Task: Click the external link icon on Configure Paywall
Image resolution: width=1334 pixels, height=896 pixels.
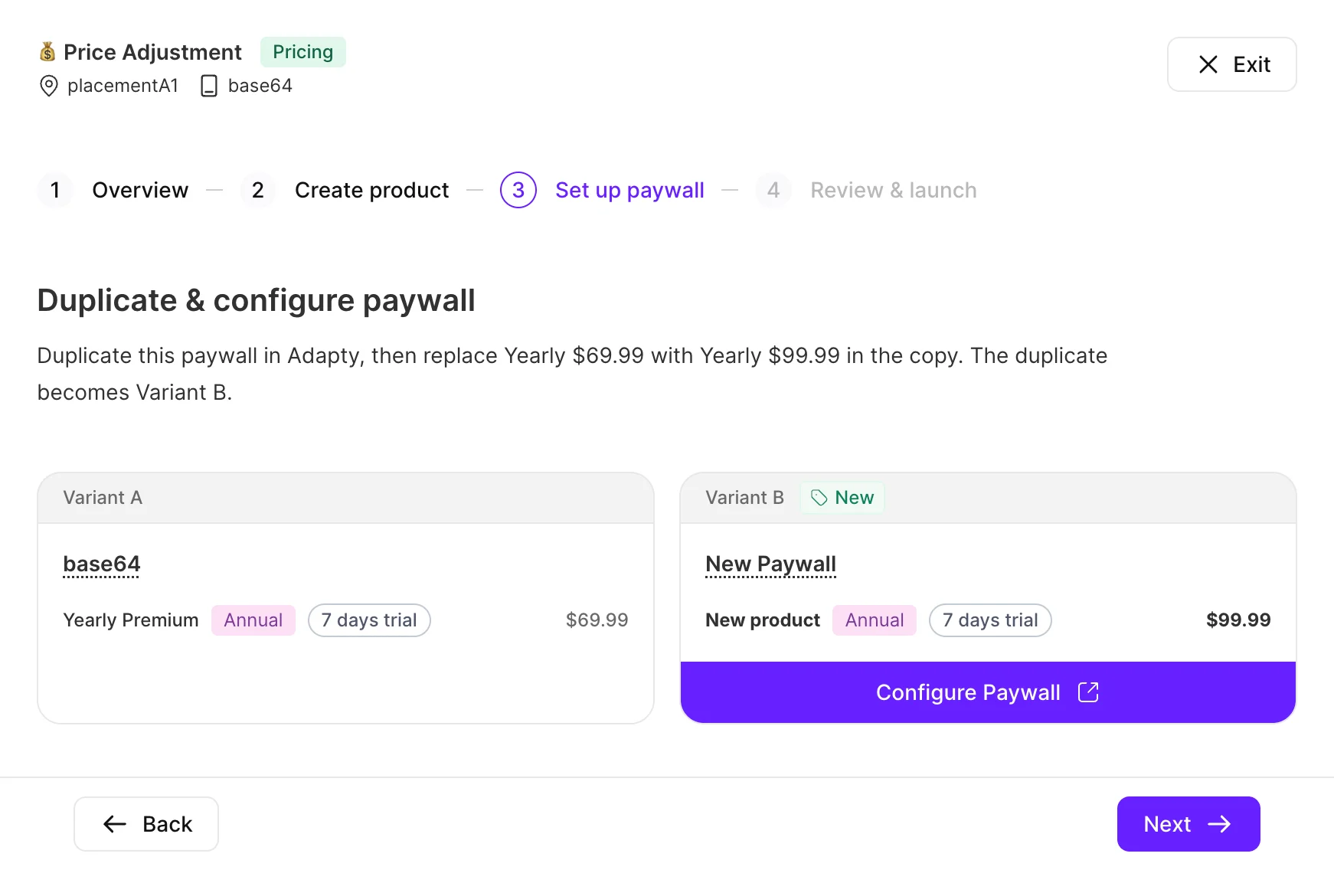Action: click(1088, 692)
